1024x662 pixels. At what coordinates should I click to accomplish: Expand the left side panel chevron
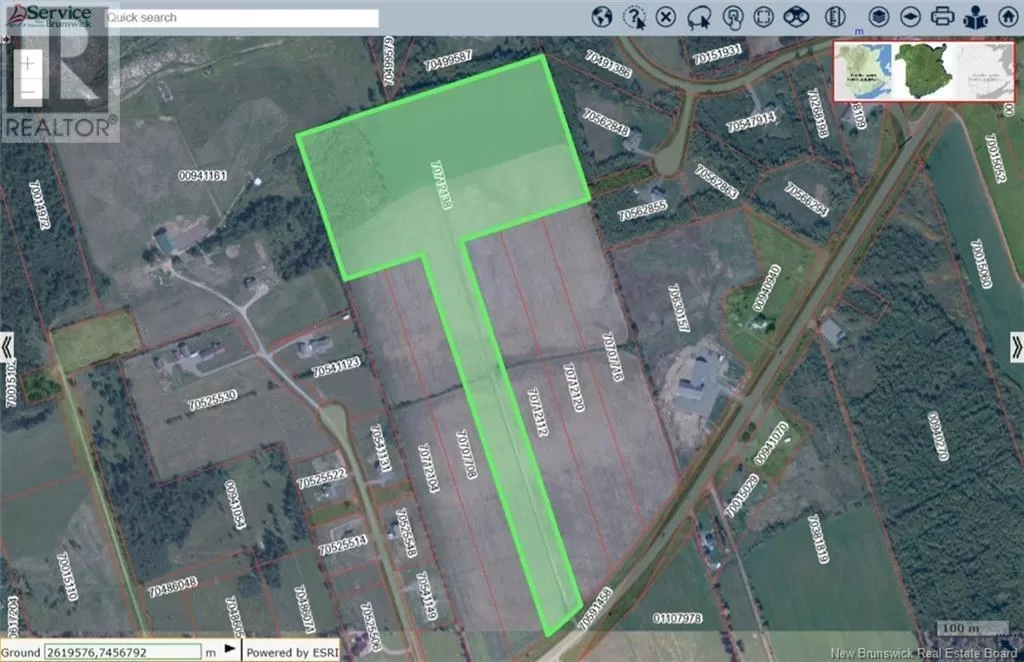(x=8, y=349)
